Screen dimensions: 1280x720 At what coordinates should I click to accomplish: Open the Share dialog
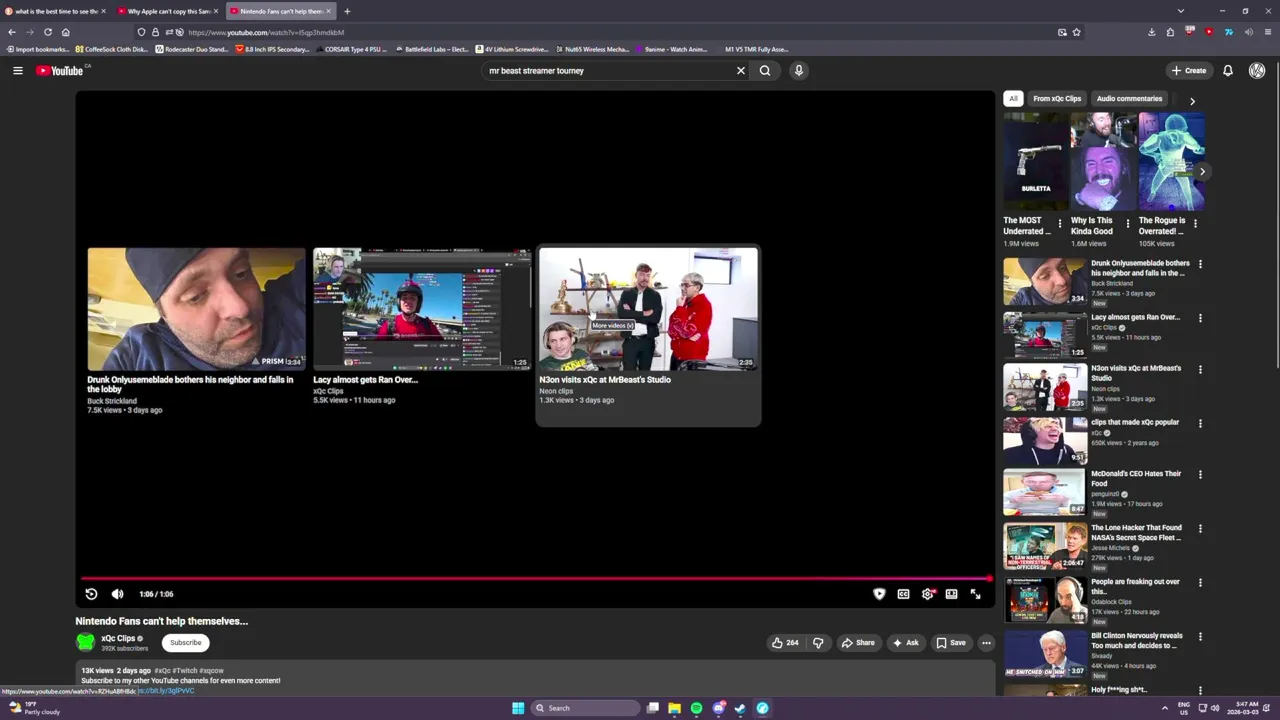click(858, 643)
